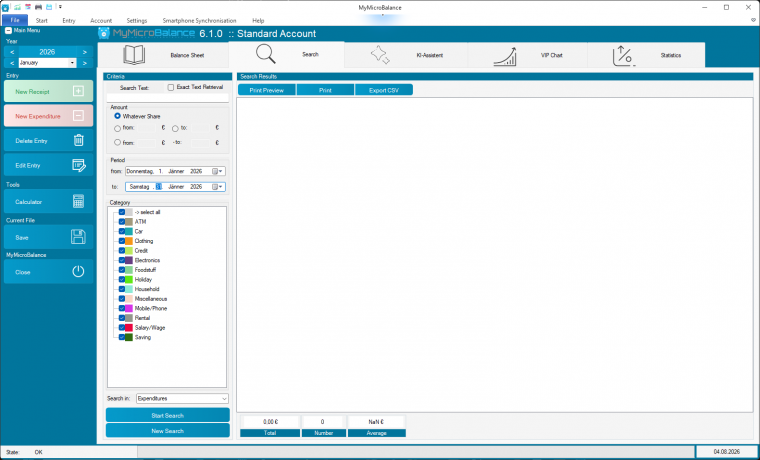The image size is (760, 460).
Task: Click the Salary/Wage category red color swatch
Action: tap(129, 328)
